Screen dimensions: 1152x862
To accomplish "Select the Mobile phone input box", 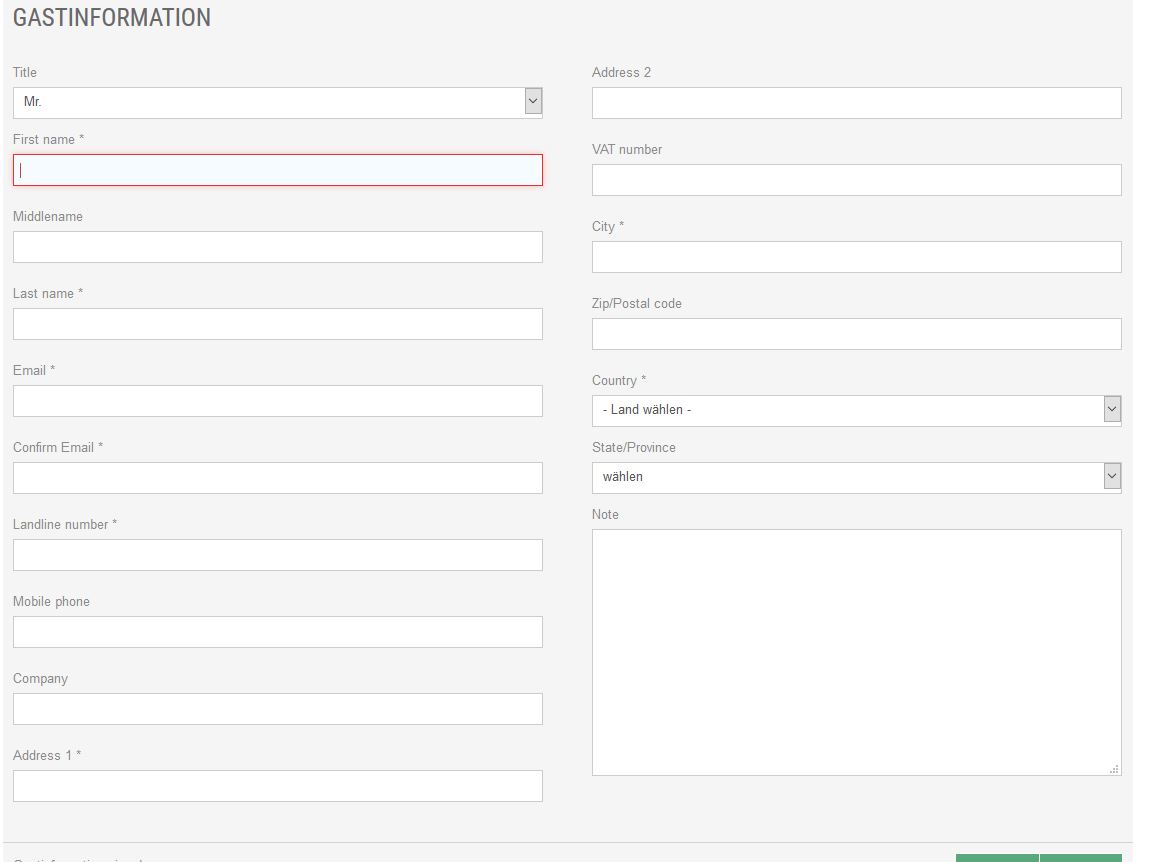I will pyautogui.click(x=277, y=632).
